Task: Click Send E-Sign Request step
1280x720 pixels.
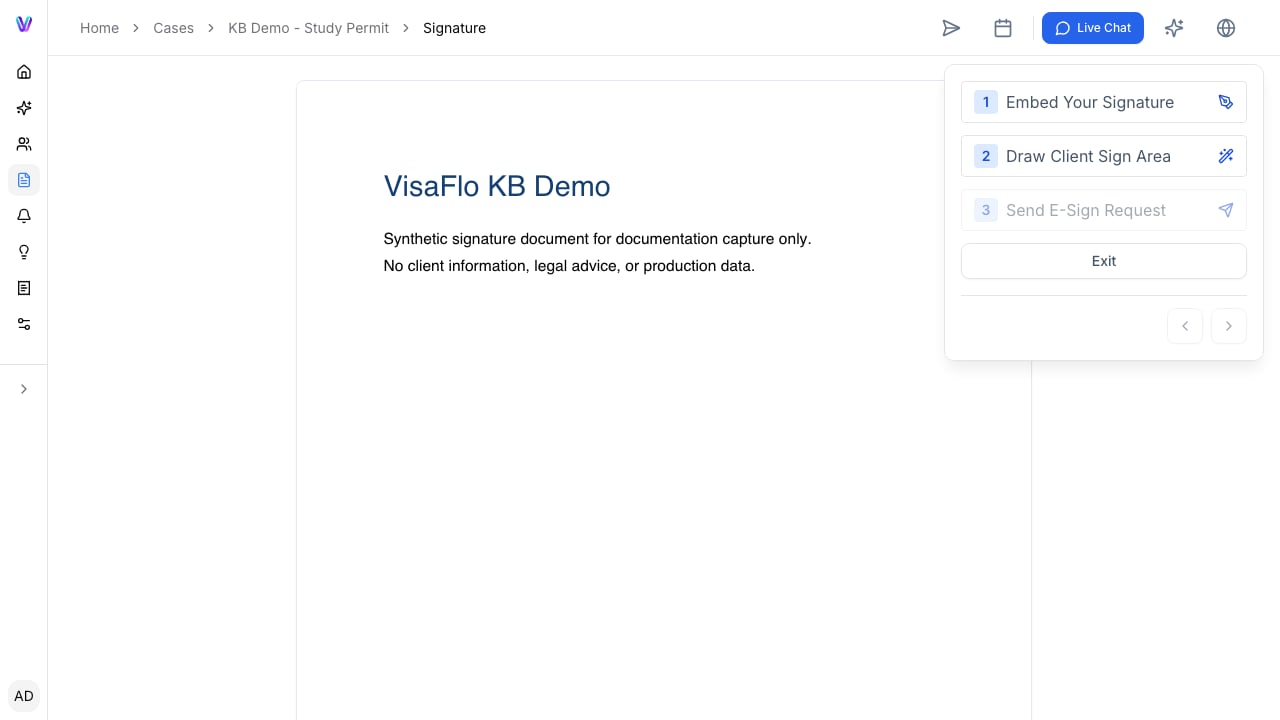Action: [1104, 210]
